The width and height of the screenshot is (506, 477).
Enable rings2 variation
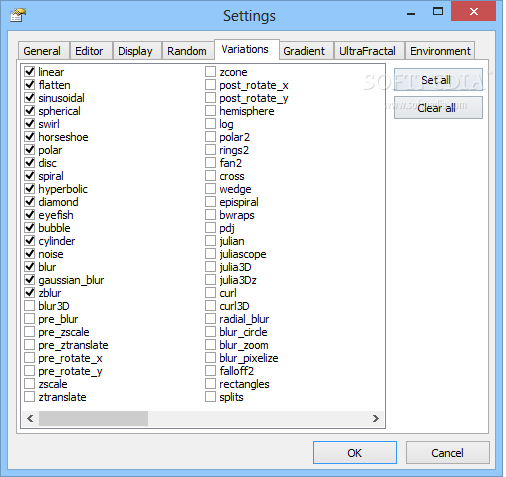(x=210, y=149)
